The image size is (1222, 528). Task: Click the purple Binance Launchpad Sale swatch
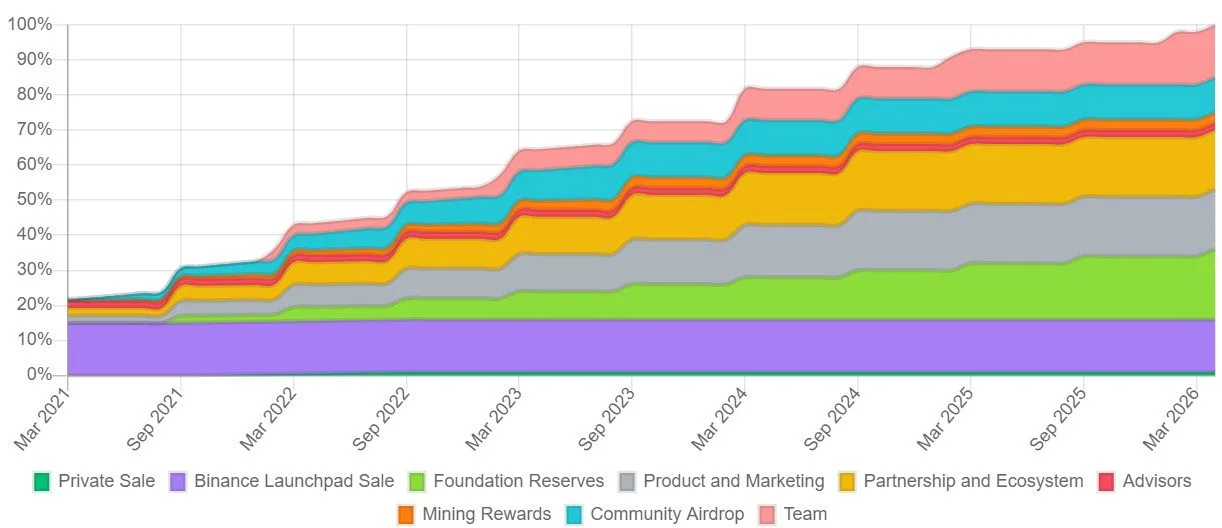(178, 482)
